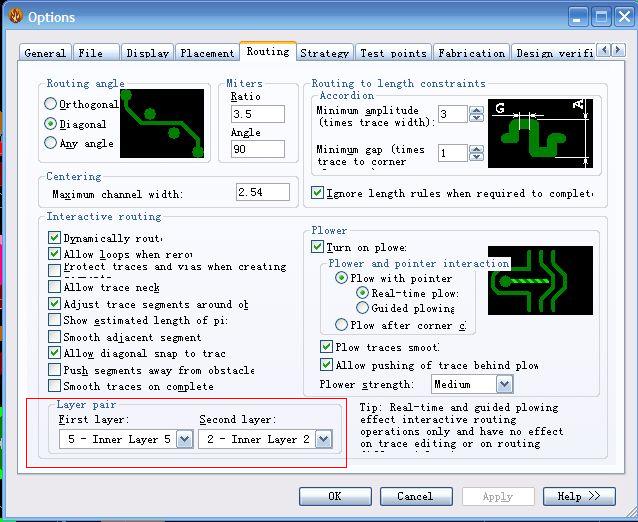Select the Routing tab
Viewport: 638px width, 522px height.
click(x=268, y=52)
